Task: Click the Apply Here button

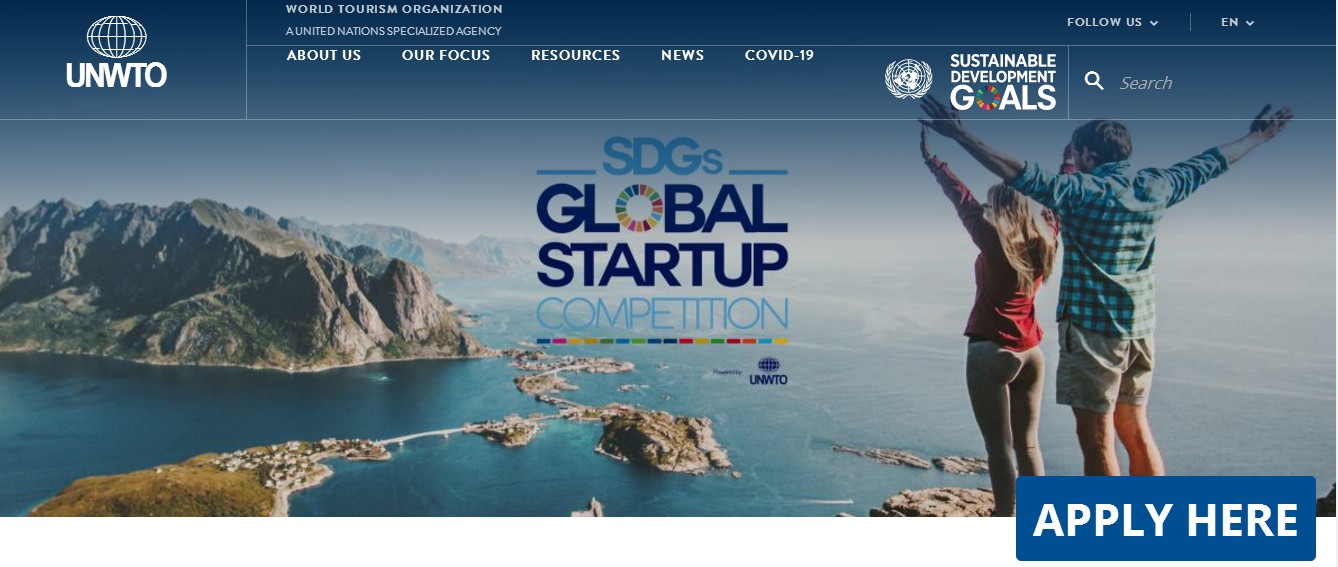Action: click(1165, 519)
